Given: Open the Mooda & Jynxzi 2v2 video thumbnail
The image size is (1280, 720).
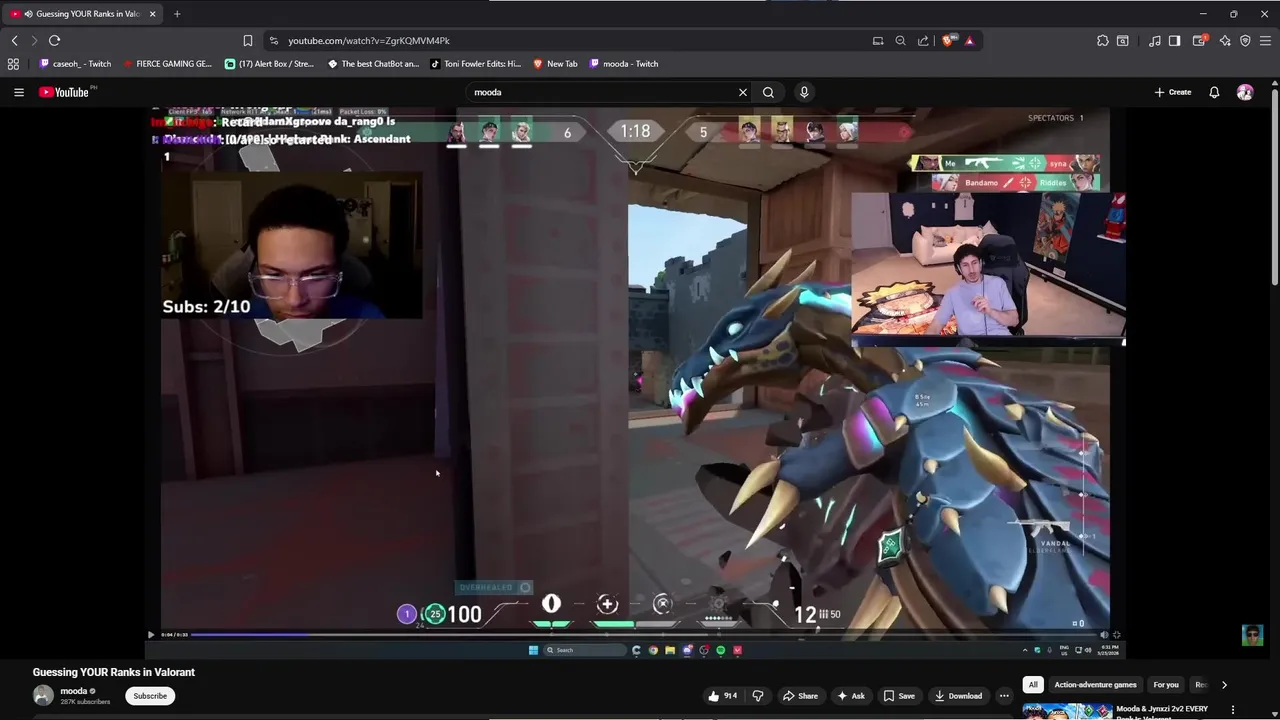Looking at the screenshot, I should pyautogui.click(x=1067, y=711).
